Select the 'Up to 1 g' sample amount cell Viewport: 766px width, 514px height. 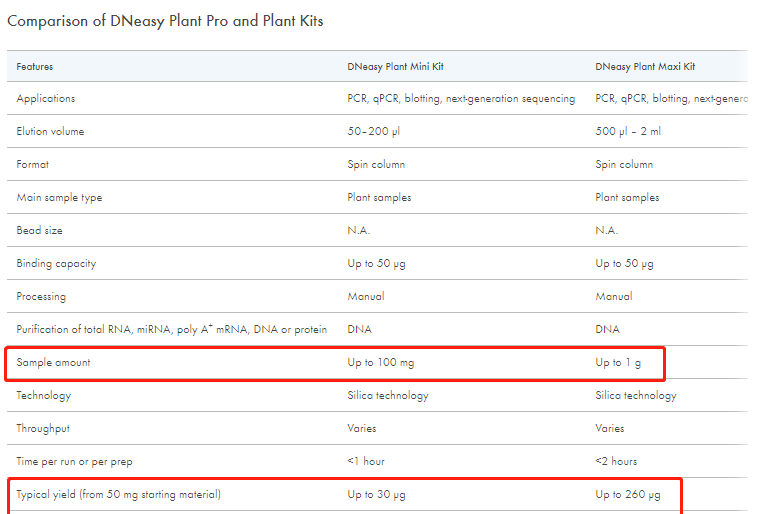(x=618, y=363)
